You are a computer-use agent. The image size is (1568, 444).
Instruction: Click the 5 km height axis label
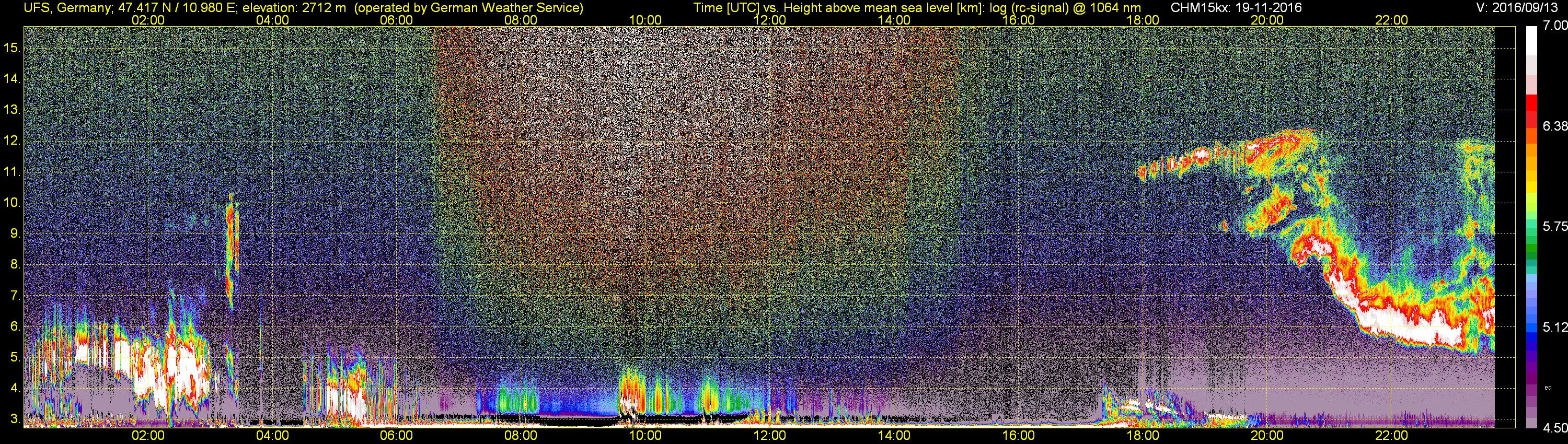[x=15, y=358]
